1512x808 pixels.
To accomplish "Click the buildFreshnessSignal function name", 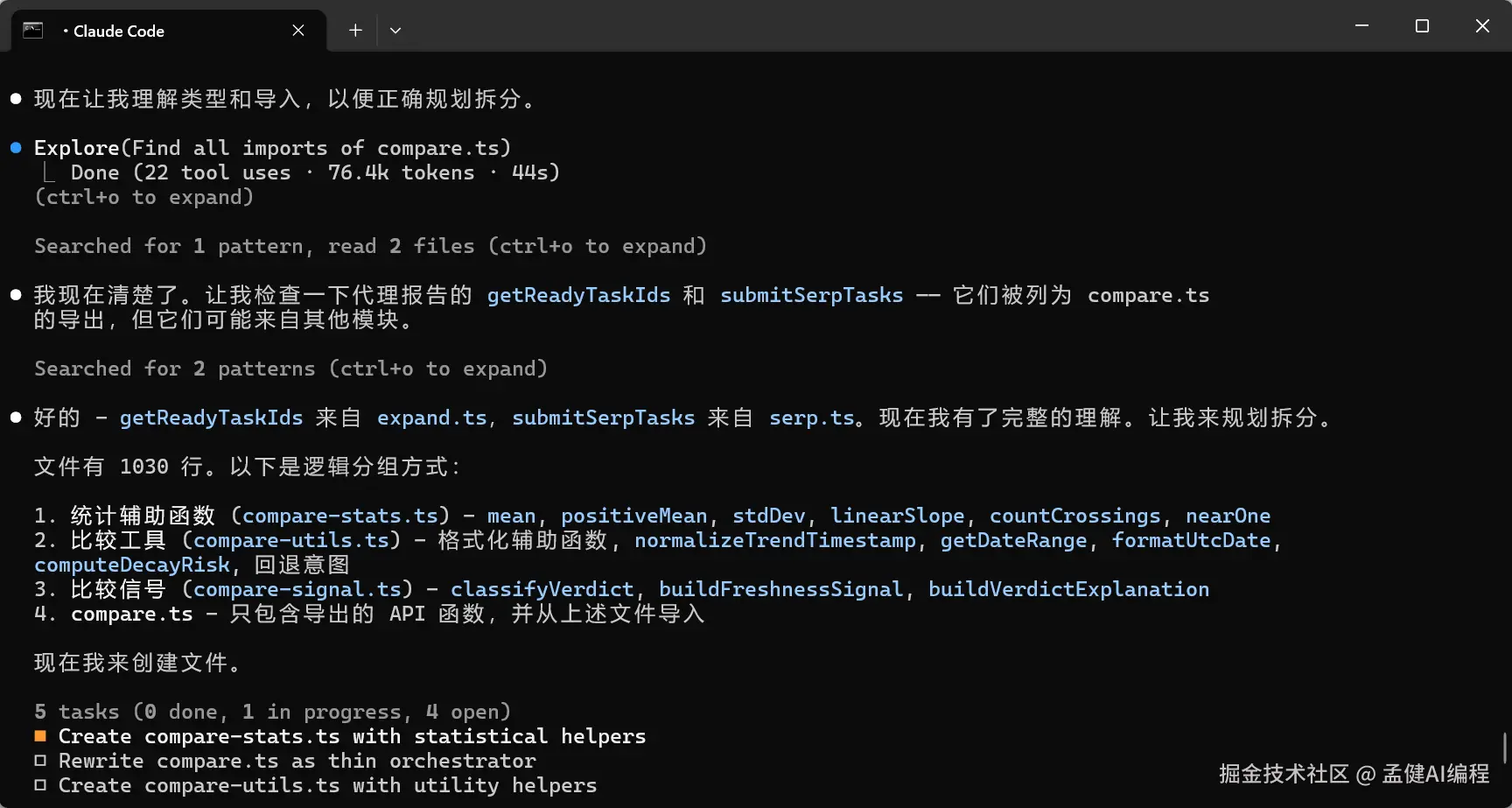I will click(780, 589).
